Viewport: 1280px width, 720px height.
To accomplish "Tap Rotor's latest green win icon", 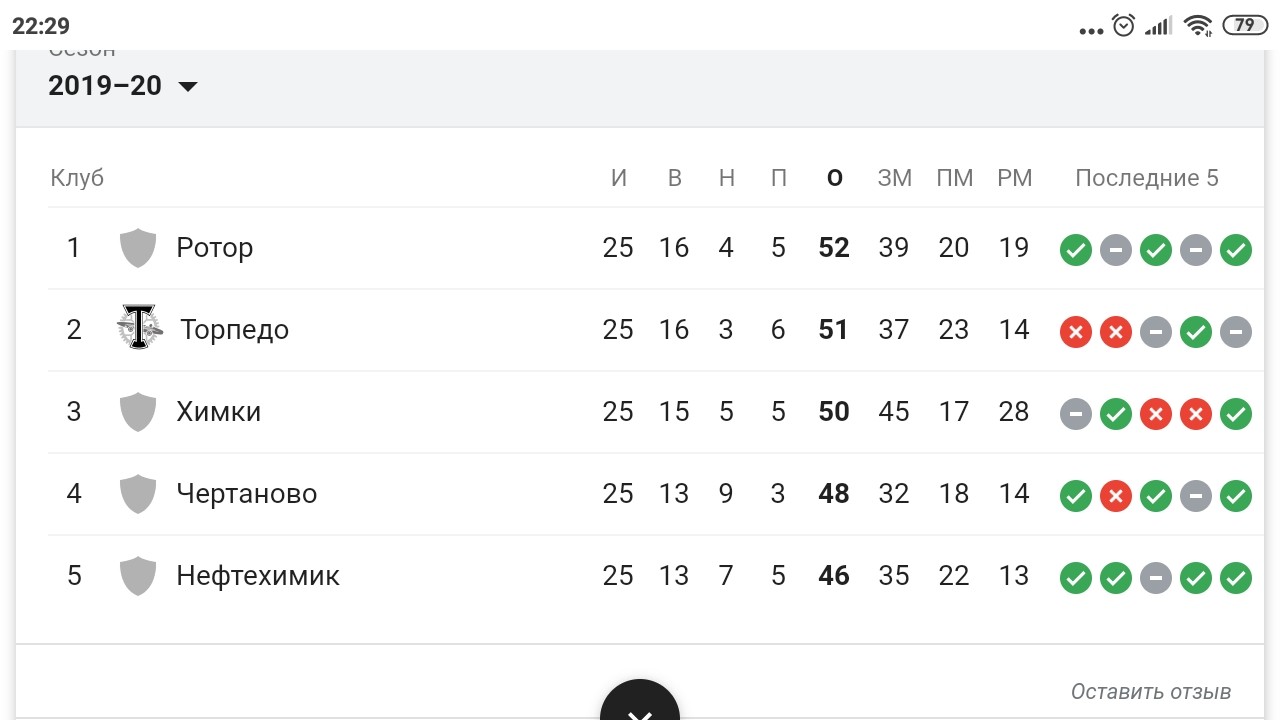I will (x=1236, y=250).
